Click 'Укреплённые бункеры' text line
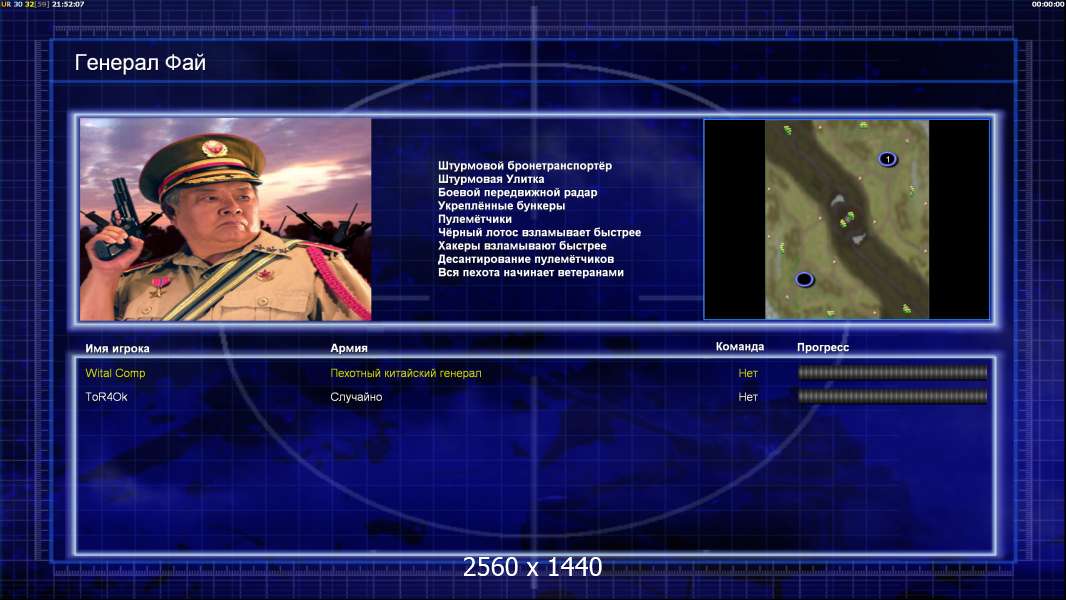This screenshot has height=600, width=1066. pyautogui.click(x=501, y=206)
